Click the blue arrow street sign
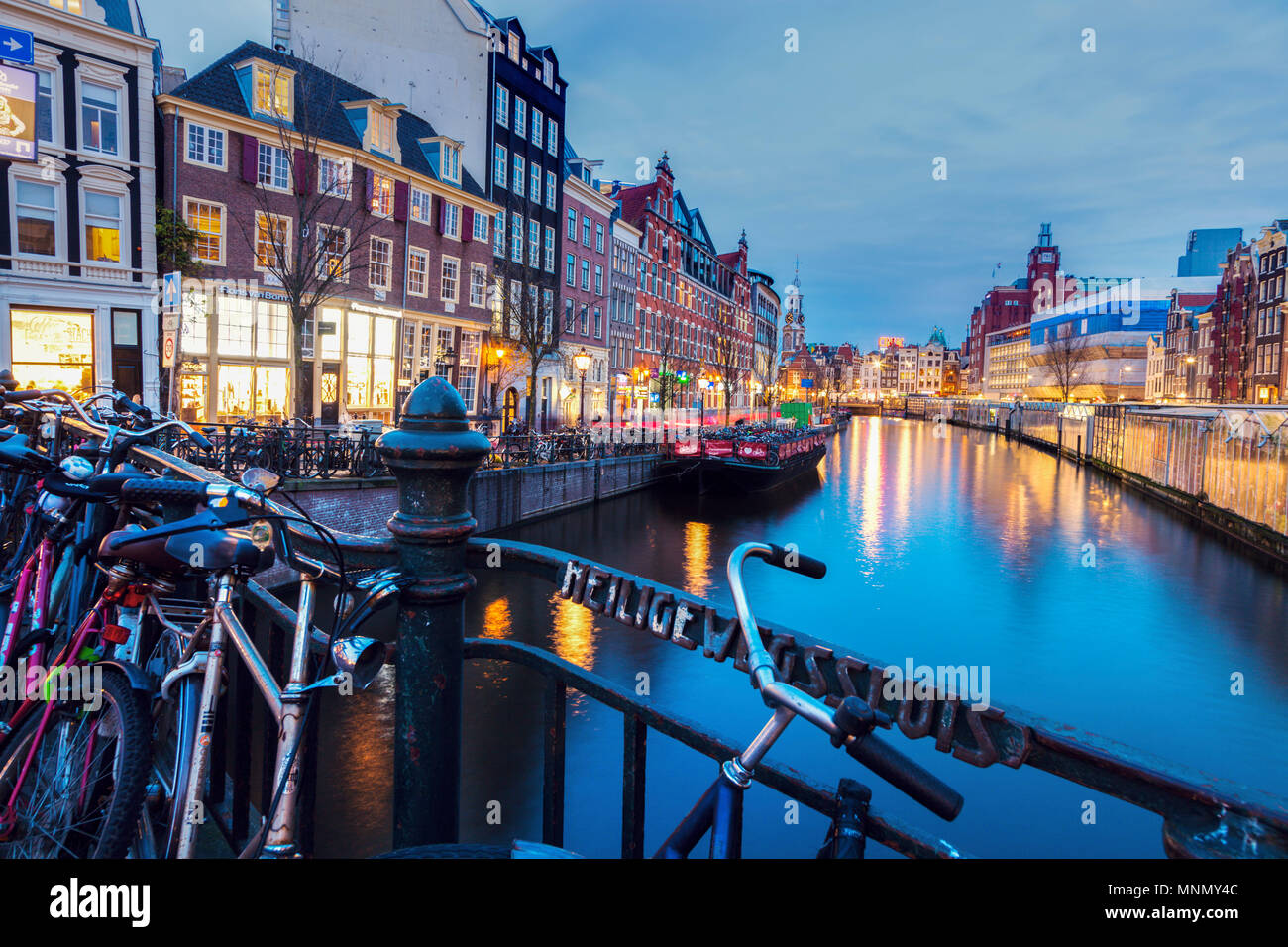This screenshot has width=1288, height=947. tap(16, 45)
